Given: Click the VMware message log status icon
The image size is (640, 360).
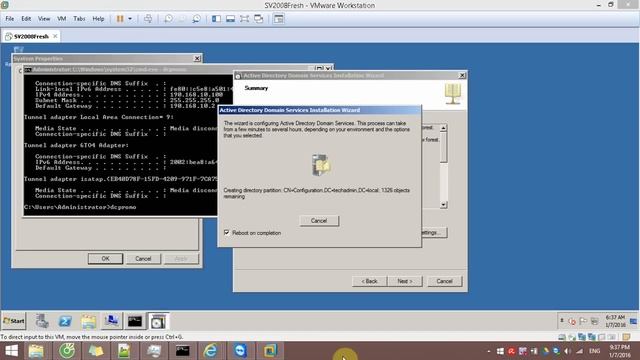Looking at the screenshot, I should [x=626, y=337].
